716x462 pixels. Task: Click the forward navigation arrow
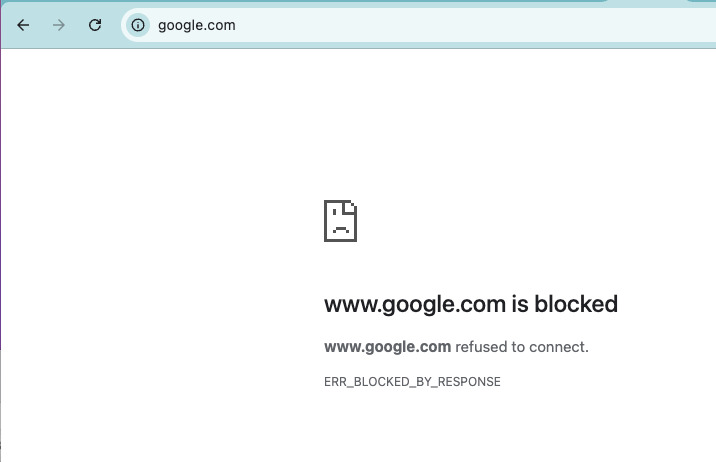59,25
